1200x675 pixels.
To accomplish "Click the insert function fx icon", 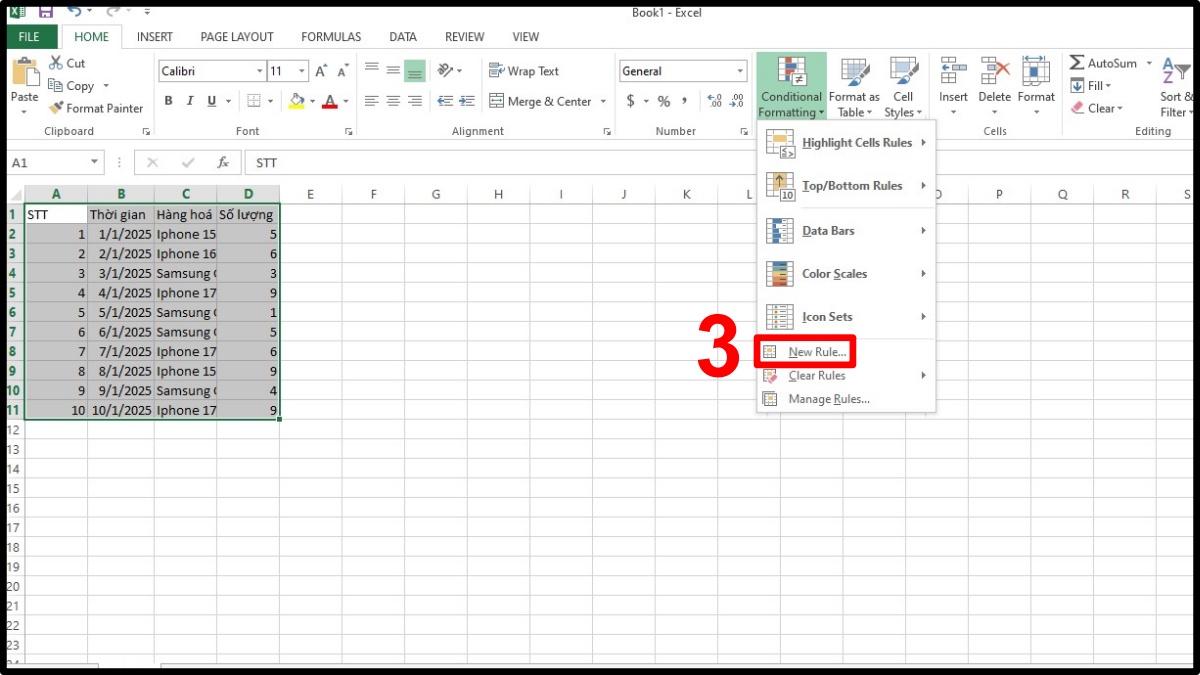I will (223, 162).
